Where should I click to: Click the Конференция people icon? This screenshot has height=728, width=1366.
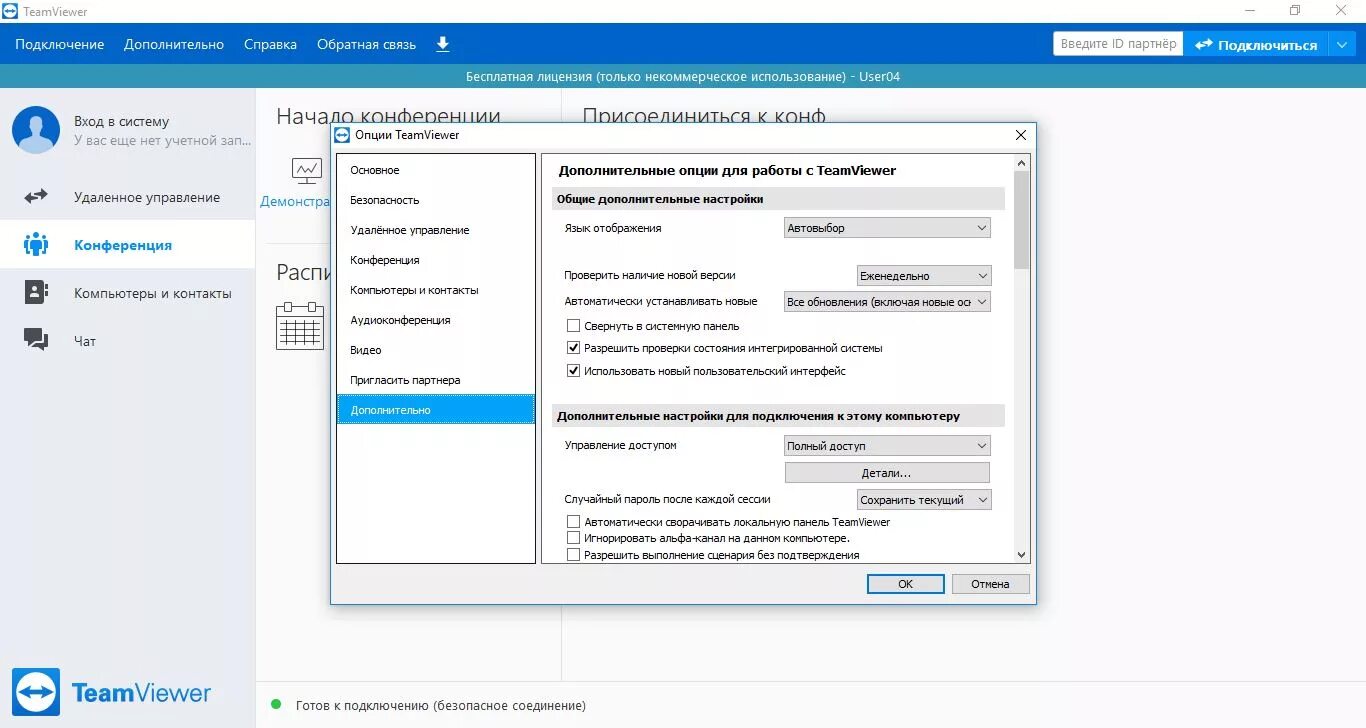tap(36, 244)
